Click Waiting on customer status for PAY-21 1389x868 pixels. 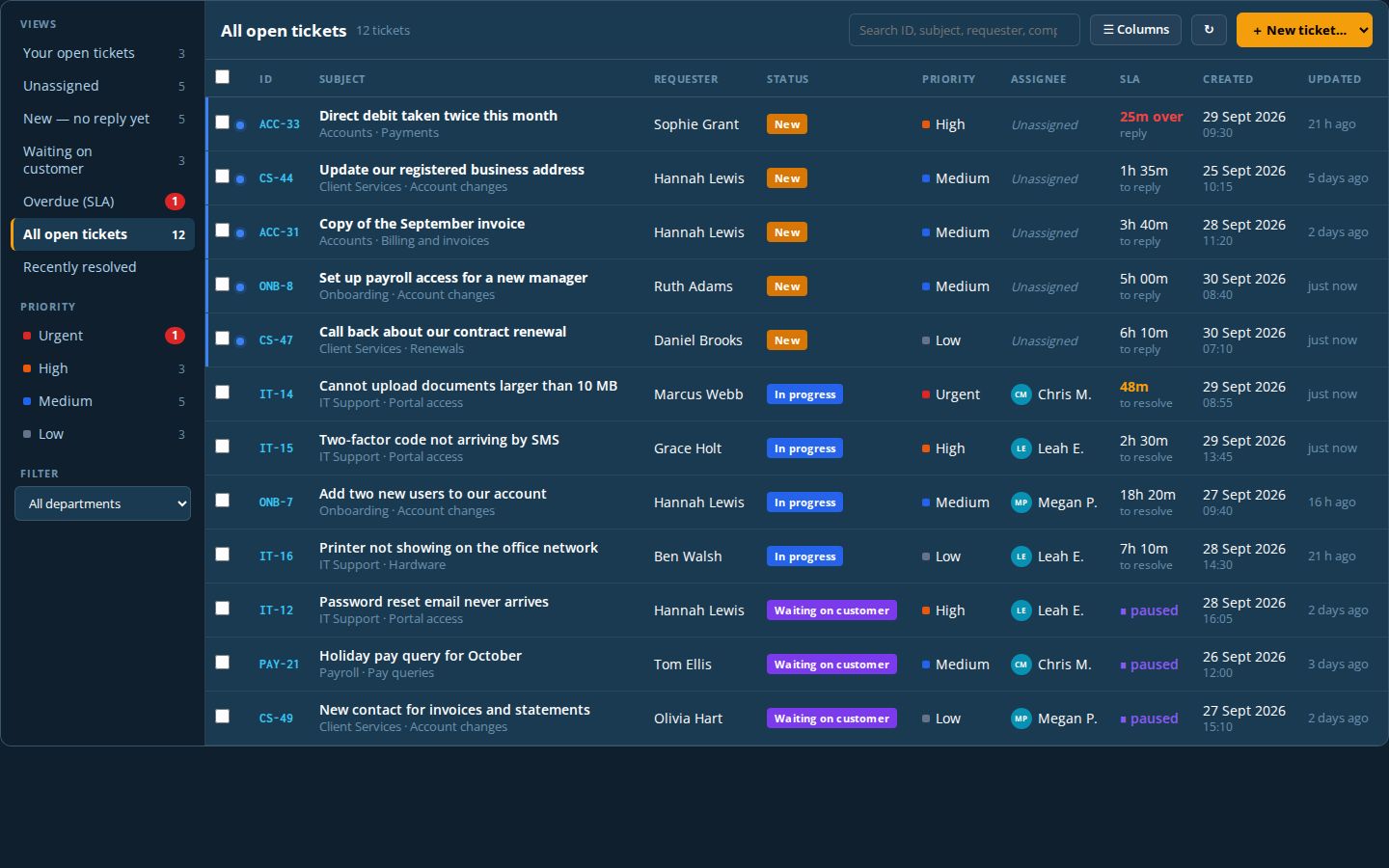coord(831,665)
